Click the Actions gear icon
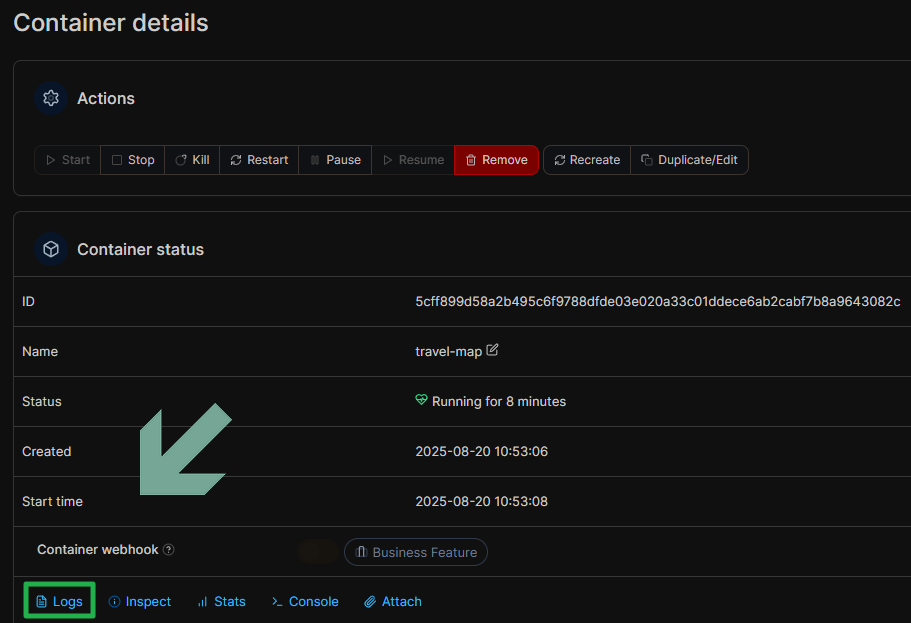The image size is (911, 623). pos(51,98)
